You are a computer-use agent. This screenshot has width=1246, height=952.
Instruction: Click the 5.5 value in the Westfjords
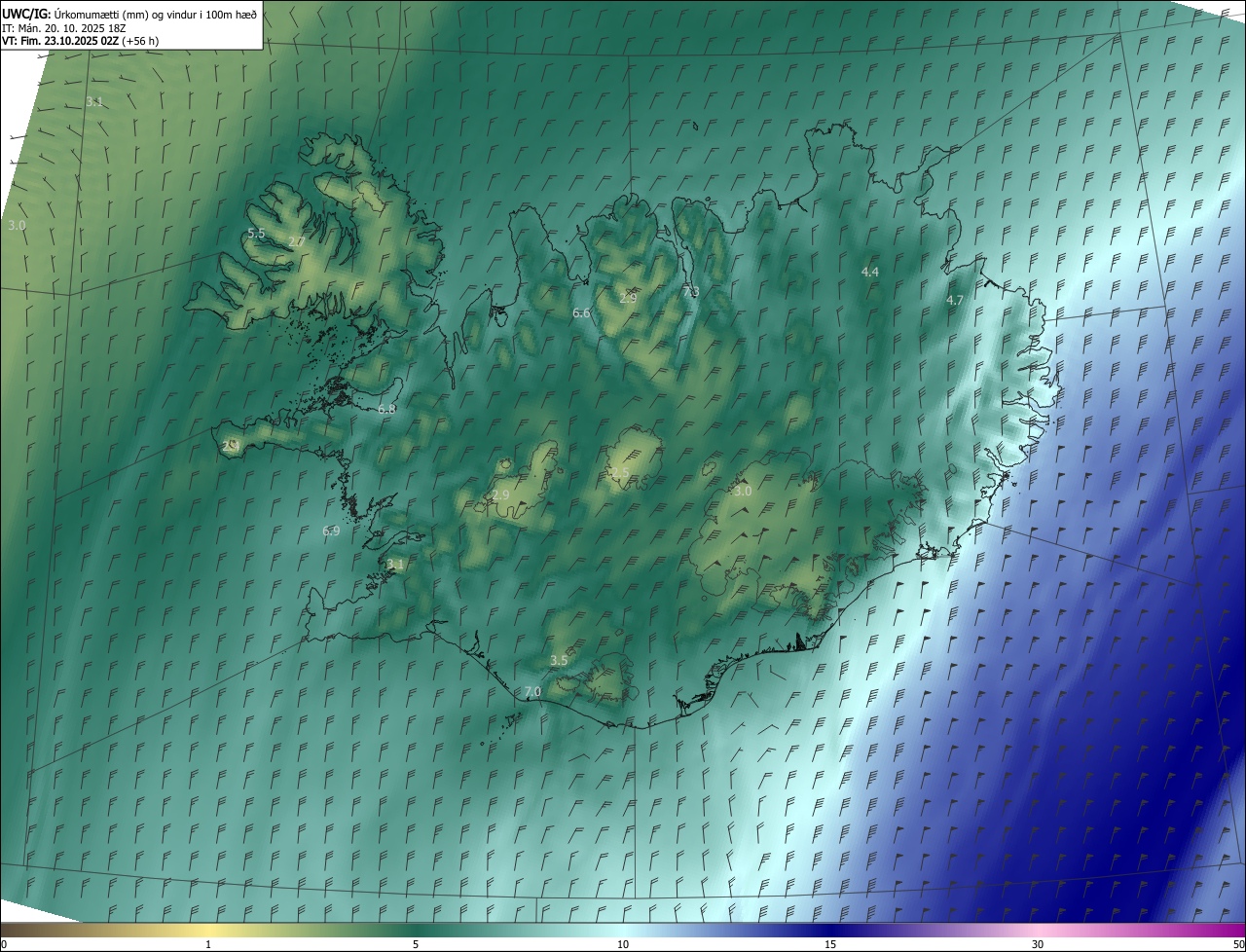click(256, 234)
